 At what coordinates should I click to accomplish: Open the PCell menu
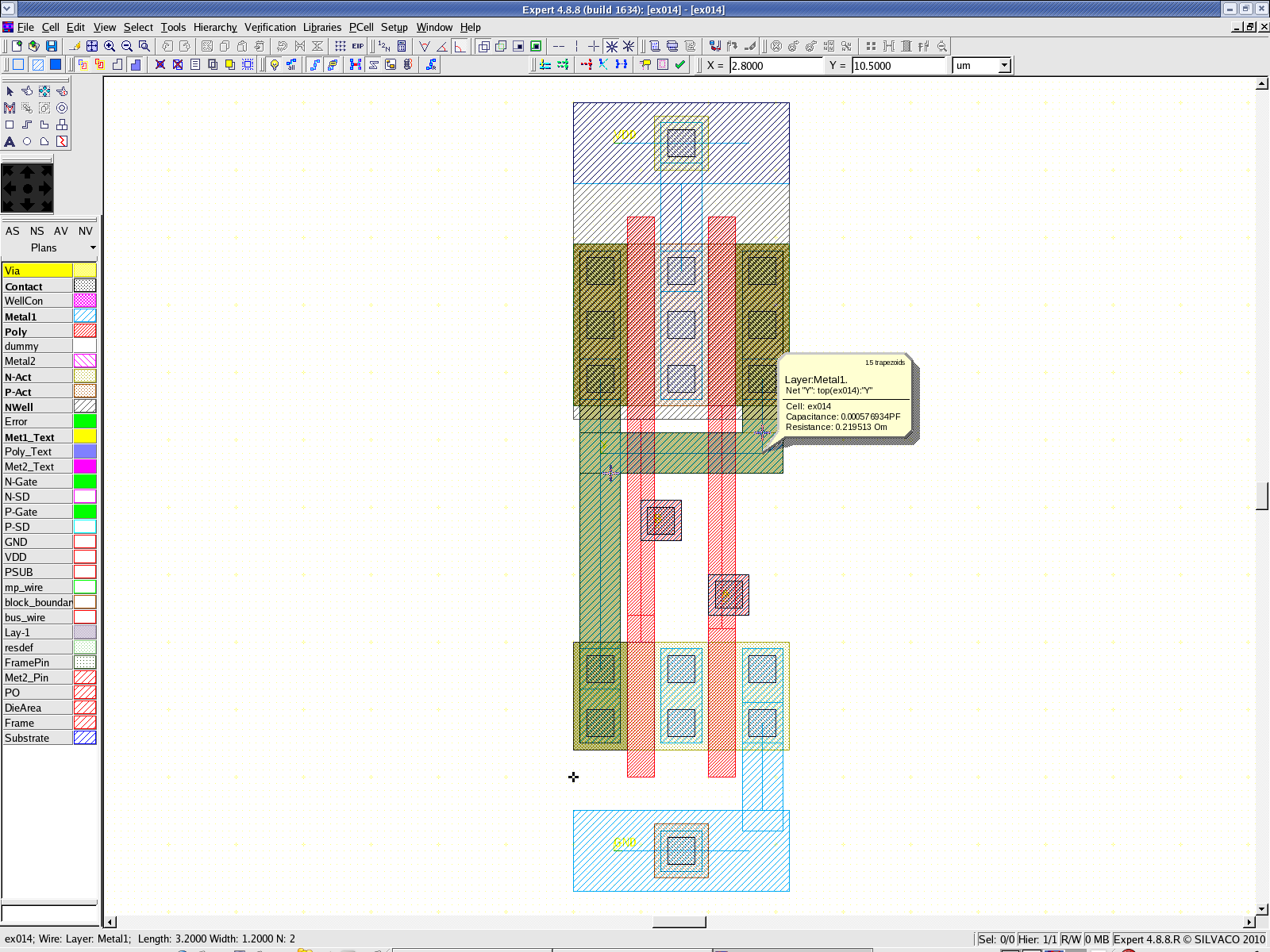pos(360,27)
